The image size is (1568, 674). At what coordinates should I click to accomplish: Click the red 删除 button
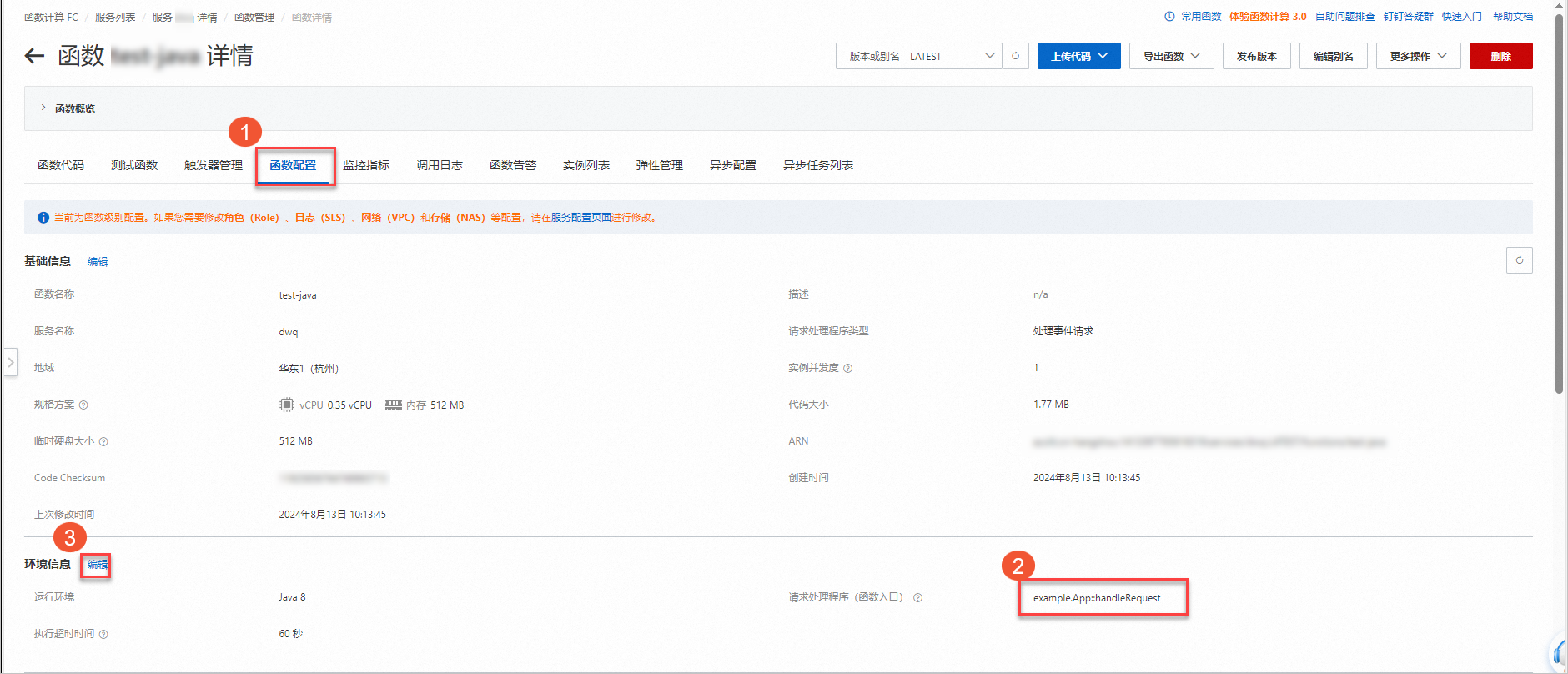pos(1500,56)
